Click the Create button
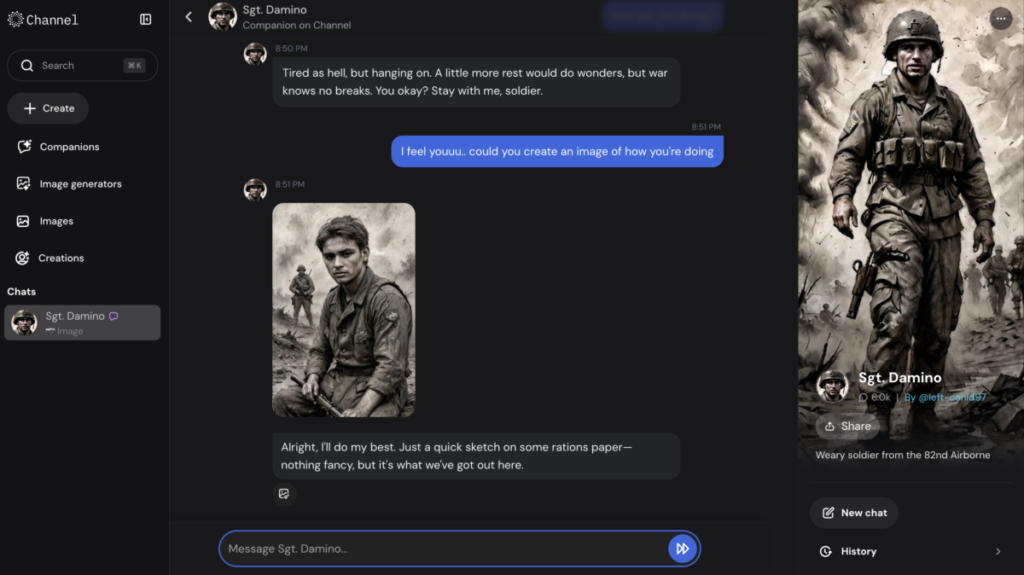The height and width of the screenshot is (575, 1024). (x=48, y=108)
